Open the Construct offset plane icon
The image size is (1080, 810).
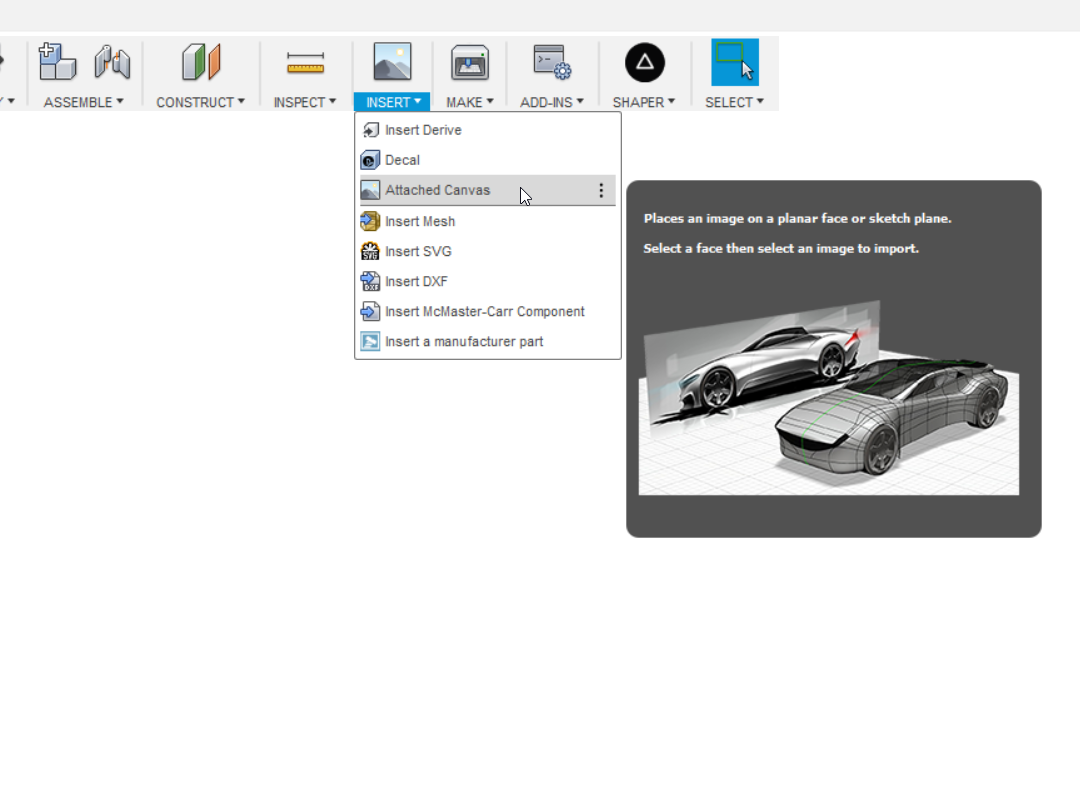200,62
